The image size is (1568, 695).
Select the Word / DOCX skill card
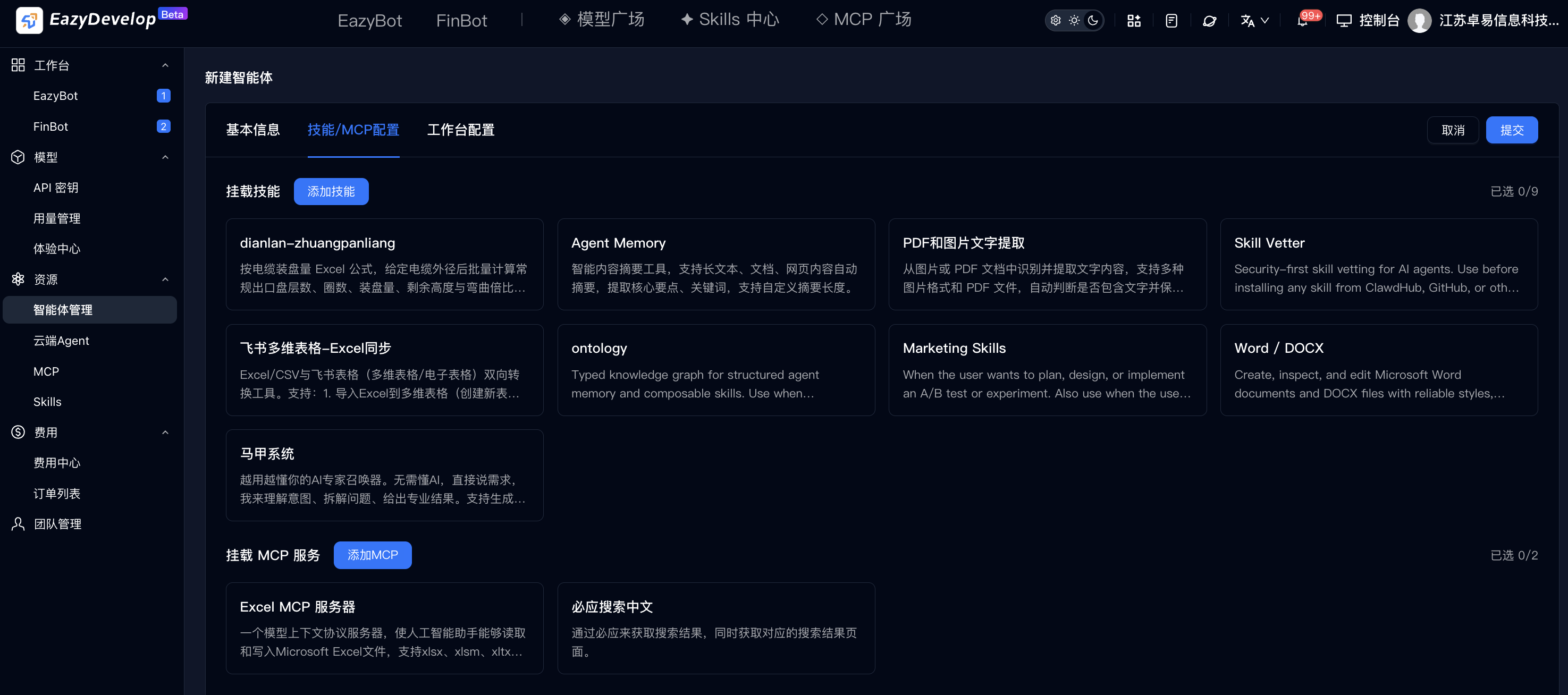(1379, 370)
